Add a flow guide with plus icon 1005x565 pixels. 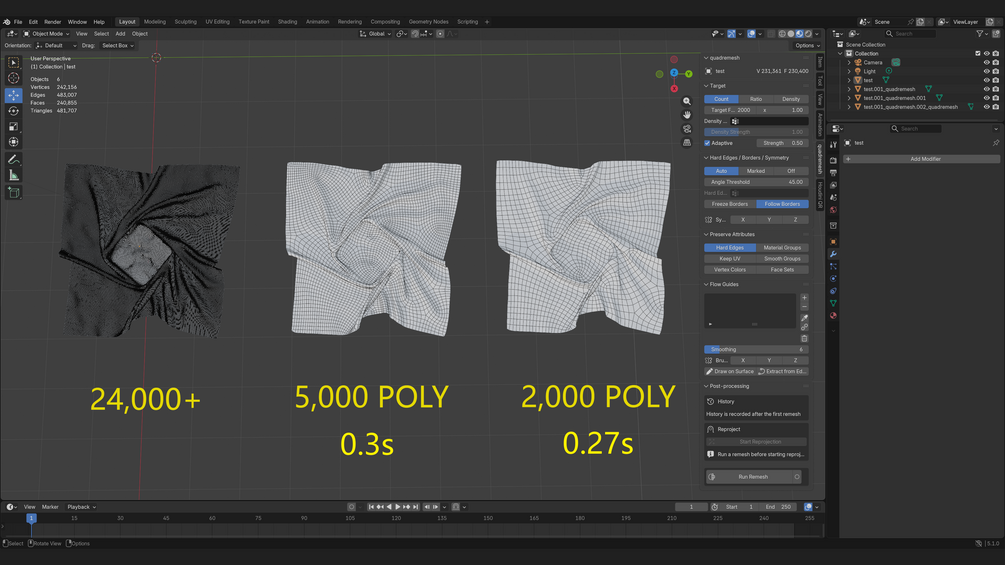coord(804,298)
